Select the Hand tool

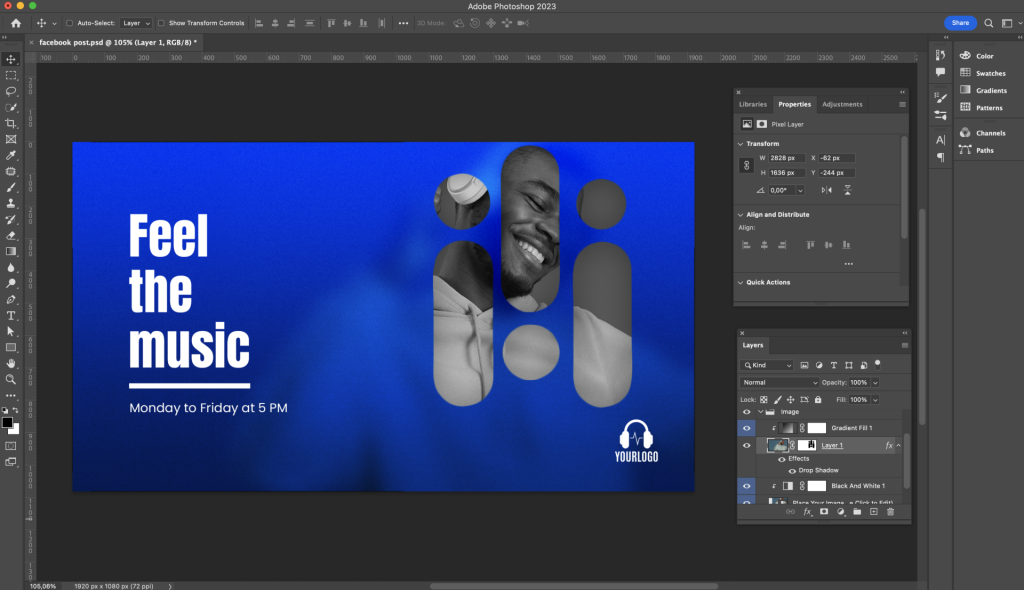coord(11,363)
